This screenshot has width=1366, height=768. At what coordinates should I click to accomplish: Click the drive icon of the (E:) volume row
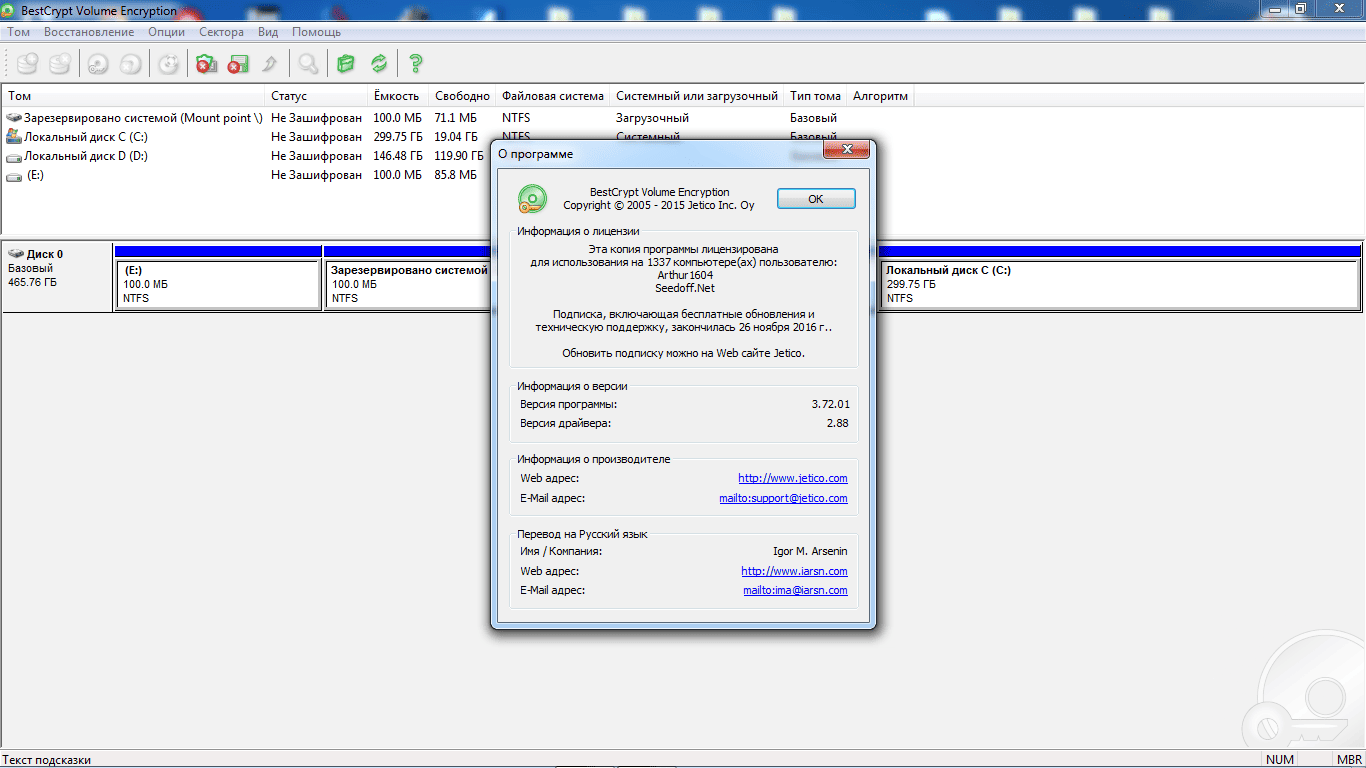14,176
